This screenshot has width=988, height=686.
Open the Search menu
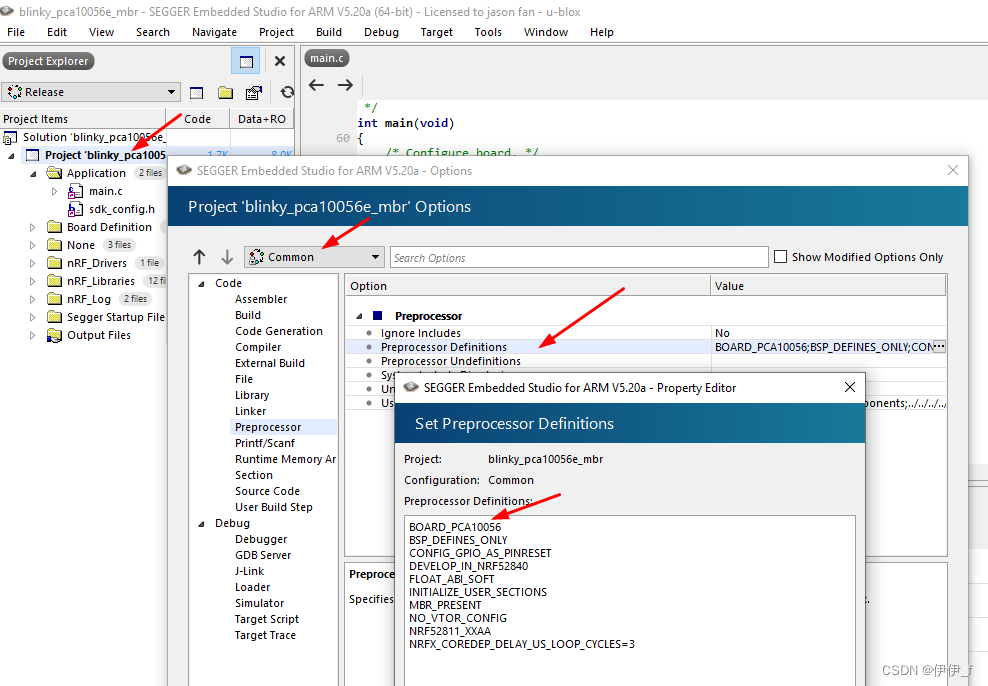152,32
